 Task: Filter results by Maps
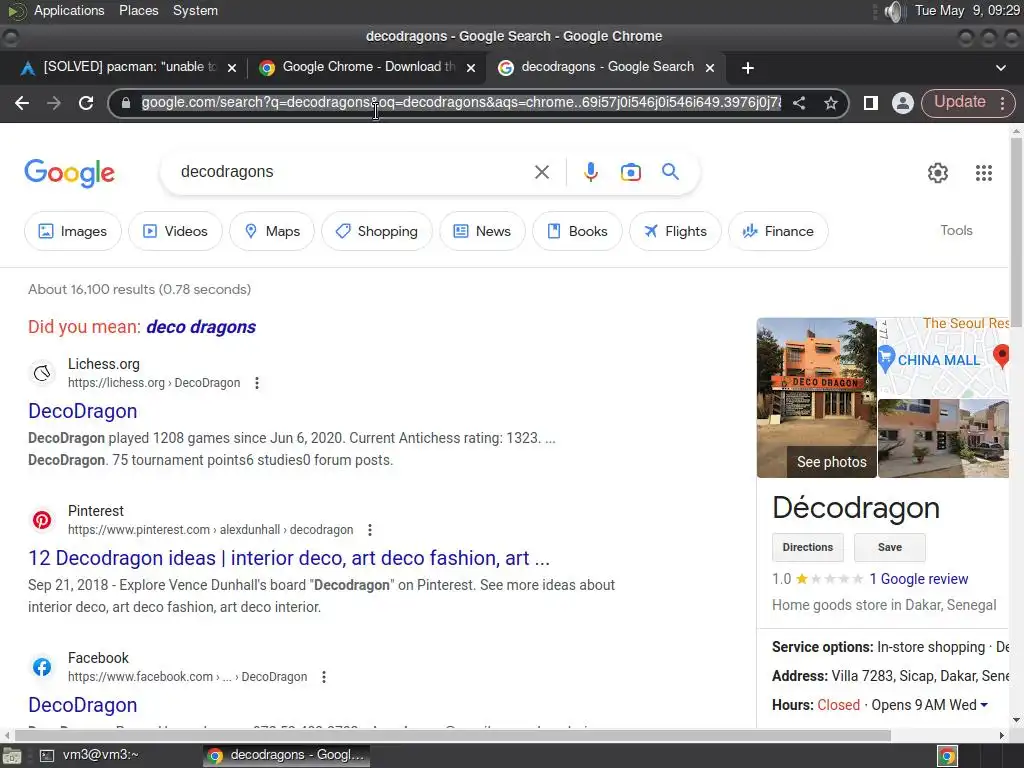click(x=272, y=231)
